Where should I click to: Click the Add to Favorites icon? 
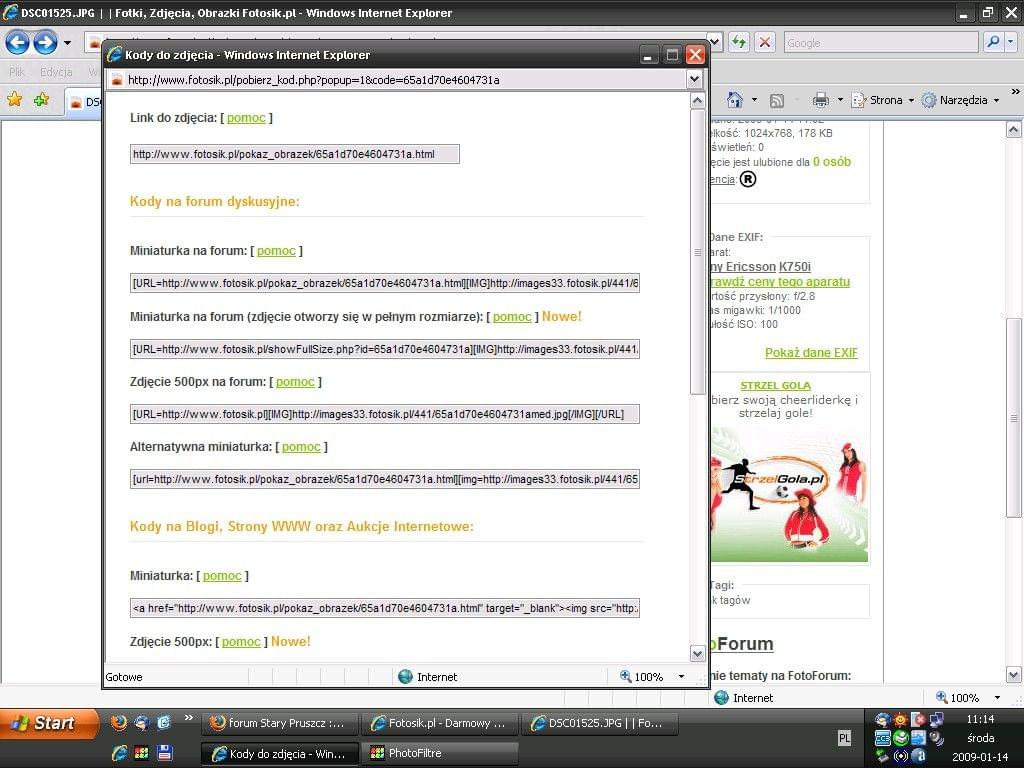(x=42, y=99)
